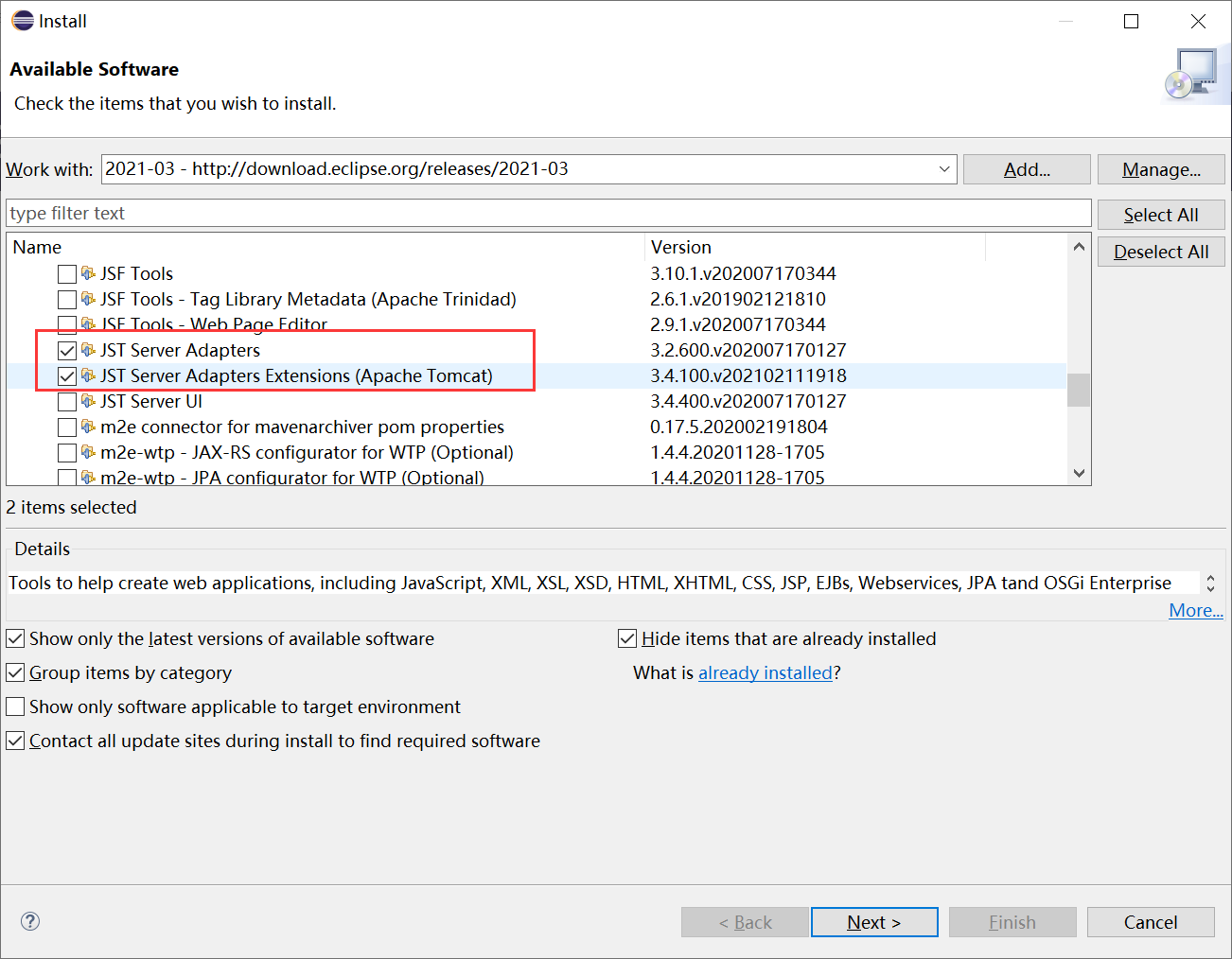Viewport: 1232px width, 959px height.
Task: Toggle Group items by category option
Action: coord(15,672)
